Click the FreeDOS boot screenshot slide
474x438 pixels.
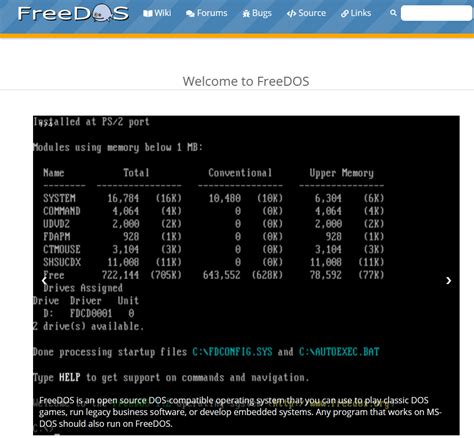click(x=246, y=275)
